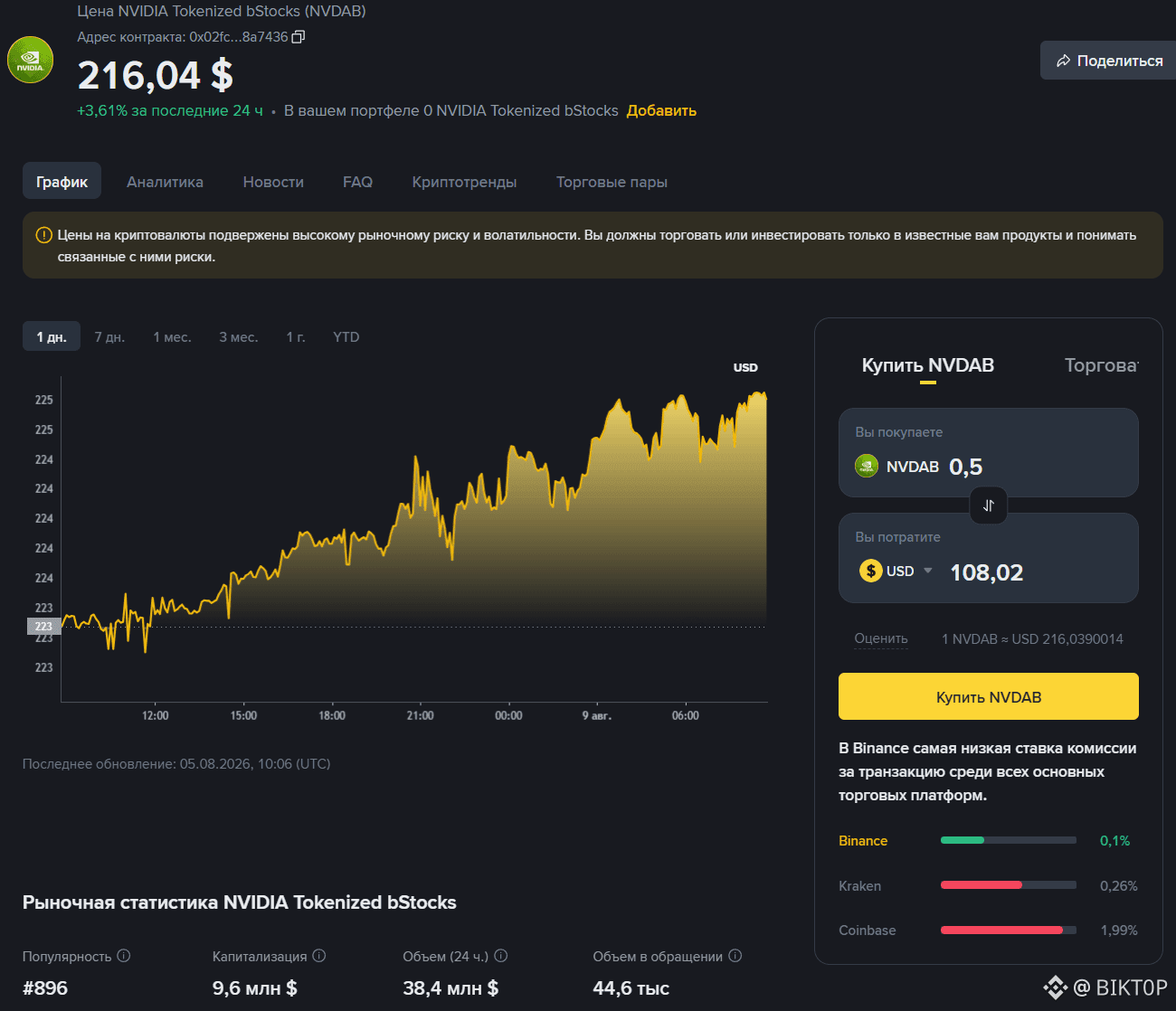Click the Binance label in fee comparison
The image size is (1176, 1011).
863,840
